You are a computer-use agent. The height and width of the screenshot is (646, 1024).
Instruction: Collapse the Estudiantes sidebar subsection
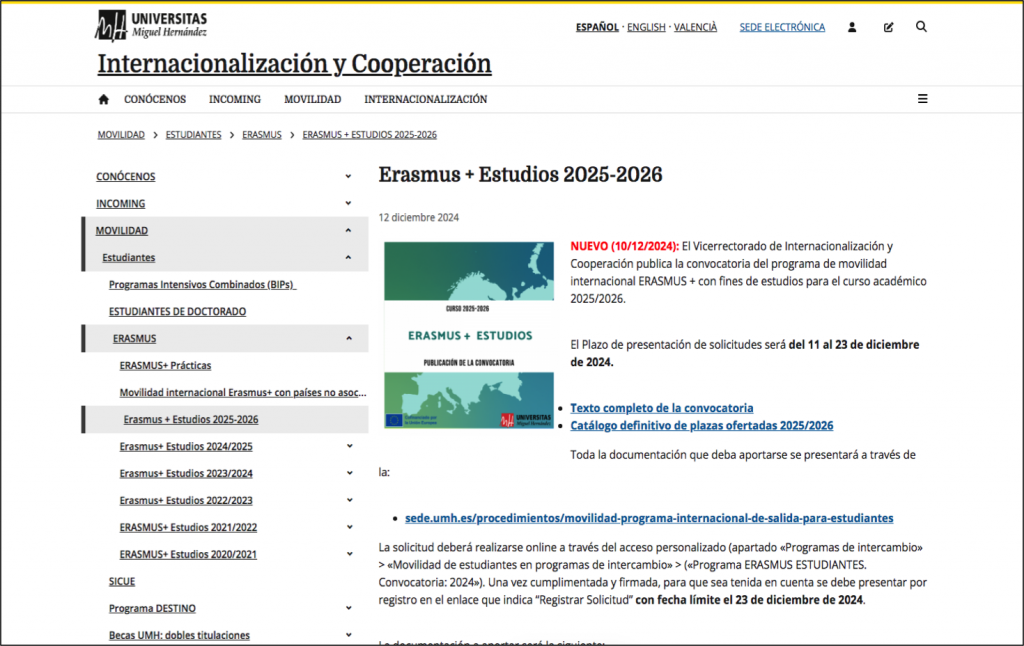(x=348, y=257)
